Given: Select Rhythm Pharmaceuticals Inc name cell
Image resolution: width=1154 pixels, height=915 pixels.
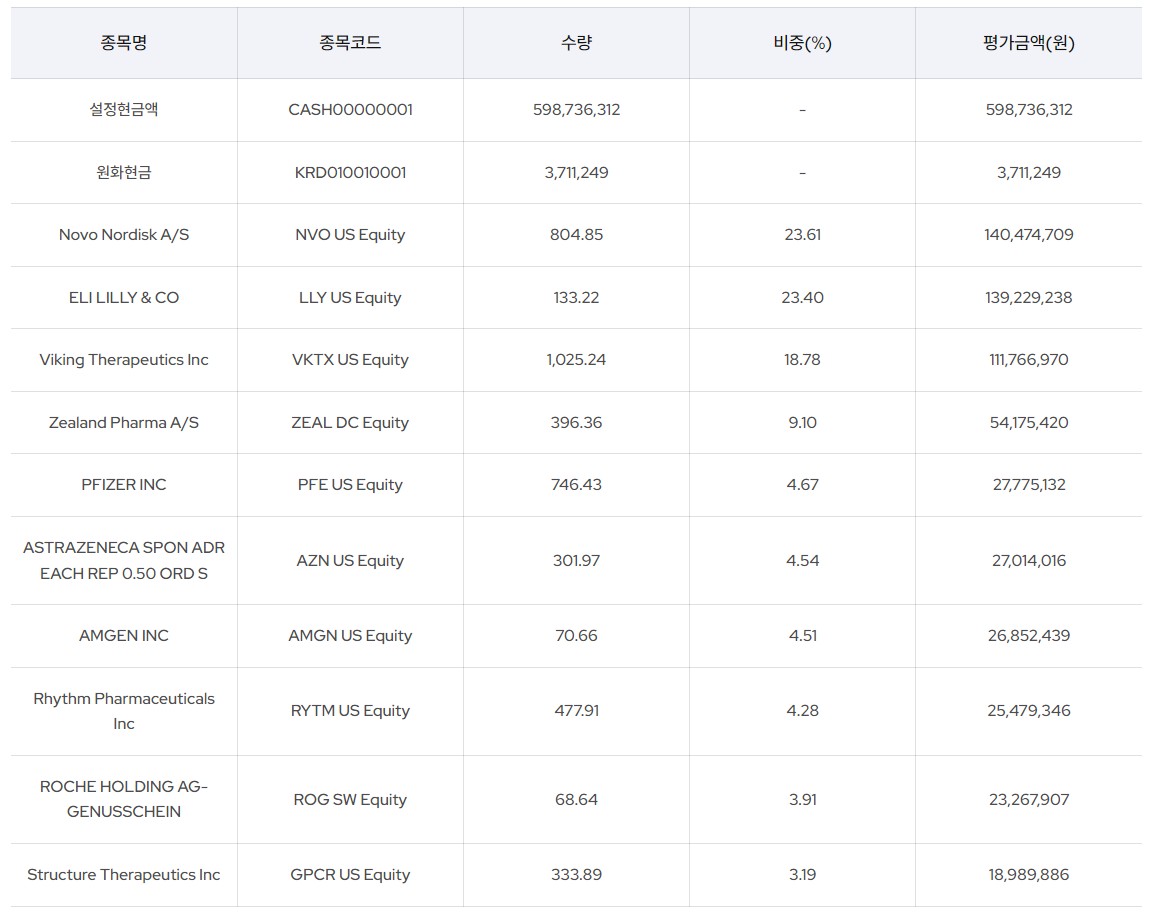Looking at the screenshot, I should coord(124,711).
